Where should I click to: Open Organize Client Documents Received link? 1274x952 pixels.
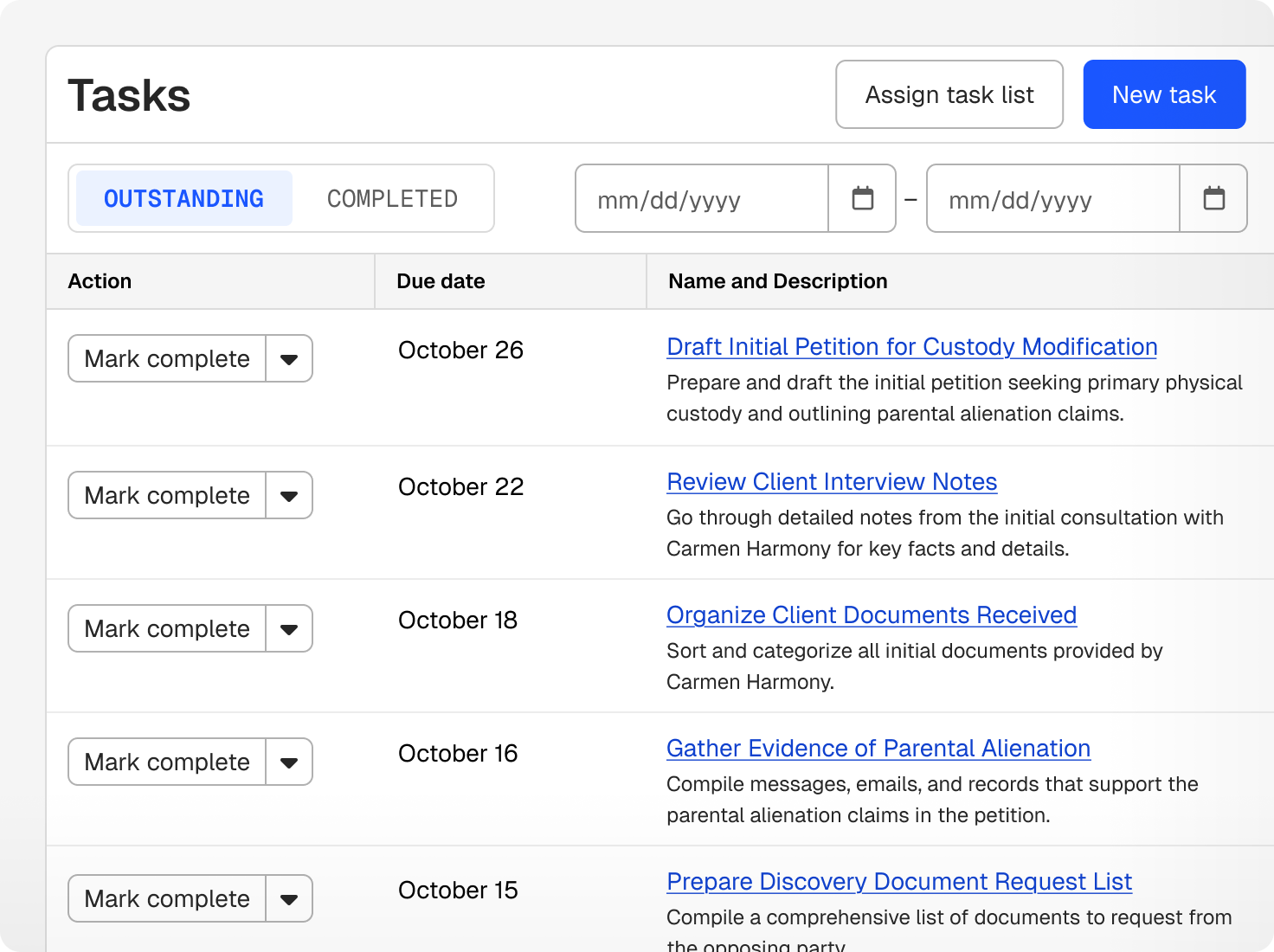click(x=872, y=615)
